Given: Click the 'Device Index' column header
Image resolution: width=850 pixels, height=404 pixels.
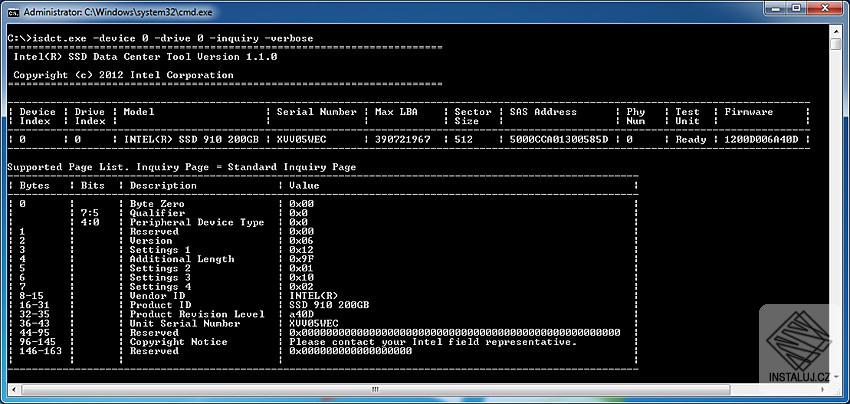Looking at the screenshot, I should (x=38, y=117).
